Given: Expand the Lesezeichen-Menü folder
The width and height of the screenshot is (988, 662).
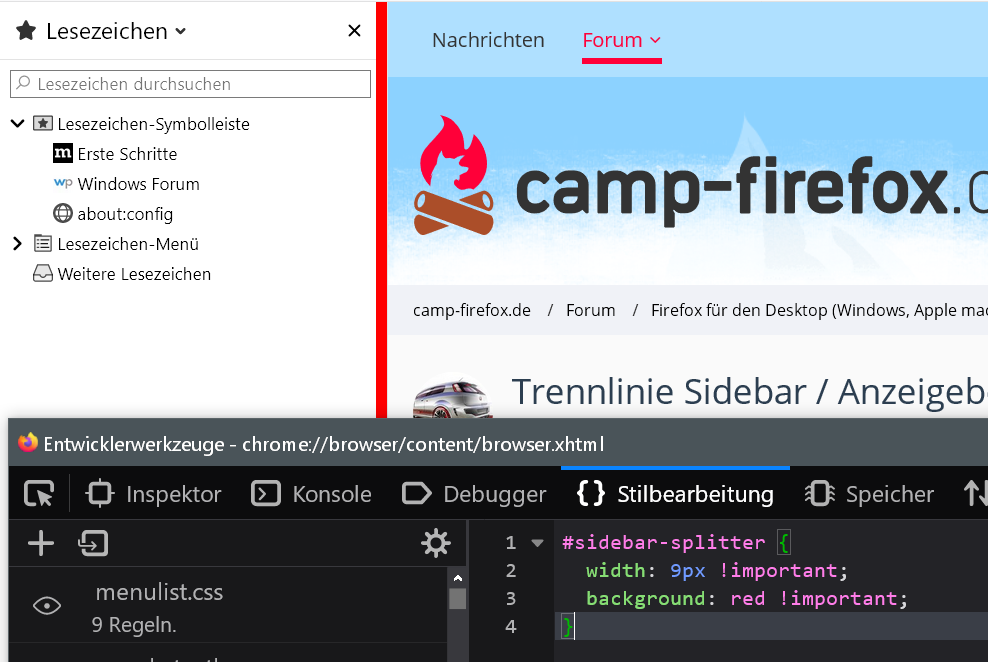Looking at the screenshot, I should click(x=17, y=244).
